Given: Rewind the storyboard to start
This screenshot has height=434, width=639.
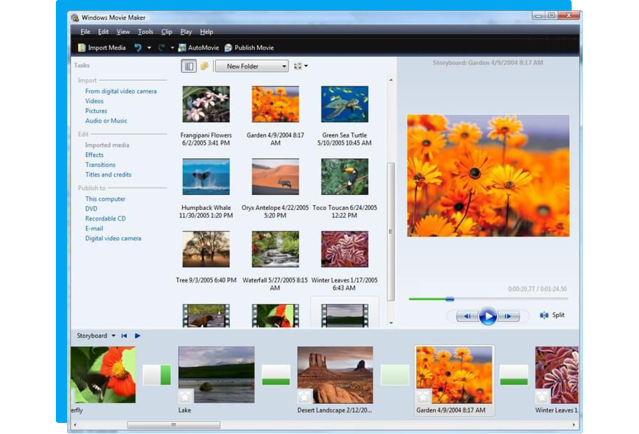Looking at the screenshot, I should click(124, 336).
